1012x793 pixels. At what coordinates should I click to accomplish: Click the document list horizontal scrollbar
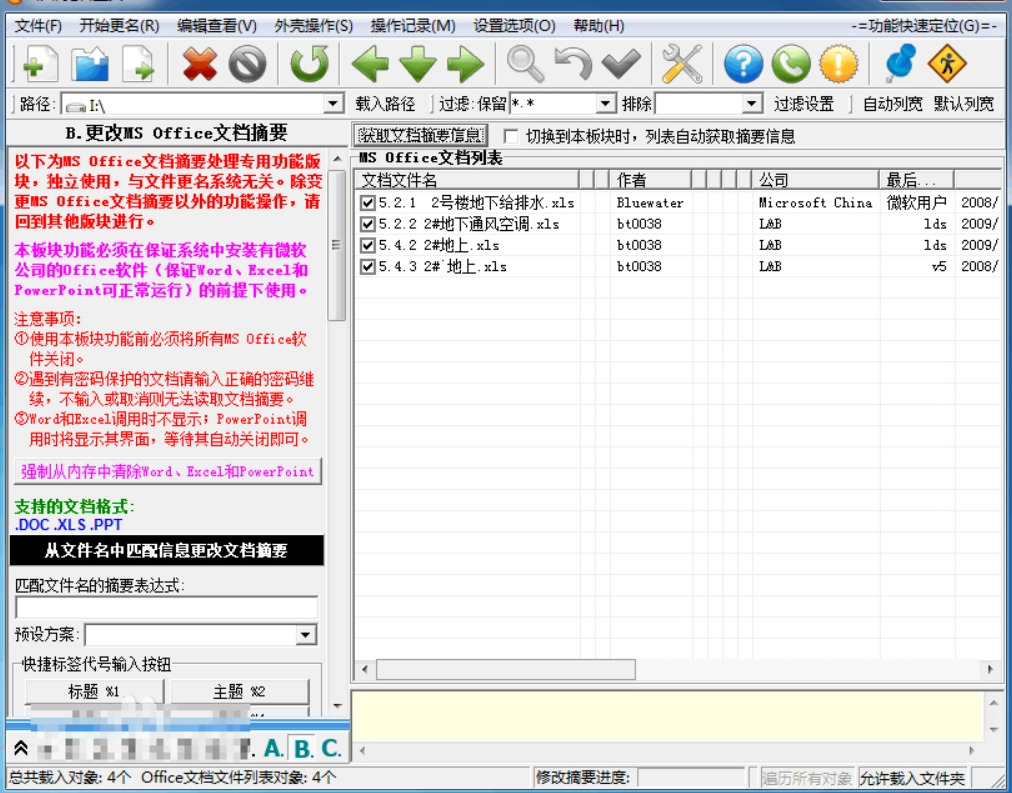pyautogui.click(x=677, y=669)
